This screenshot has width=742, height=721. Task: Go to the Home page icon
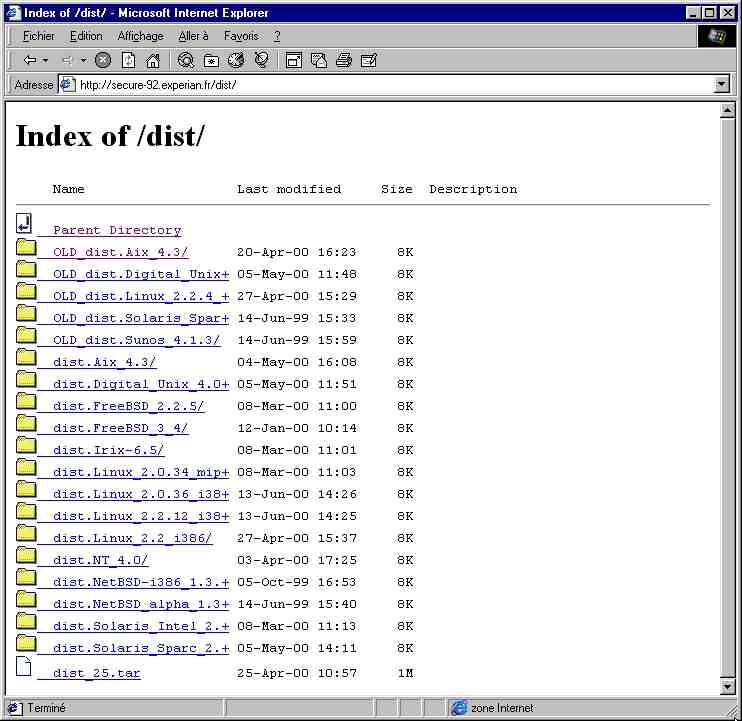coord(153,60)
